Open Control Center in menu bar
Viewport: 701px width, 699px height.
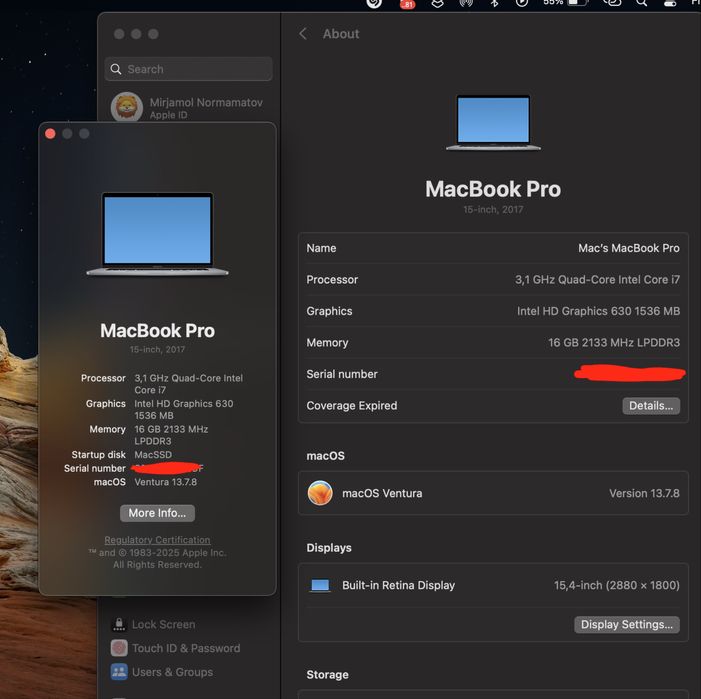click(670, 3)
